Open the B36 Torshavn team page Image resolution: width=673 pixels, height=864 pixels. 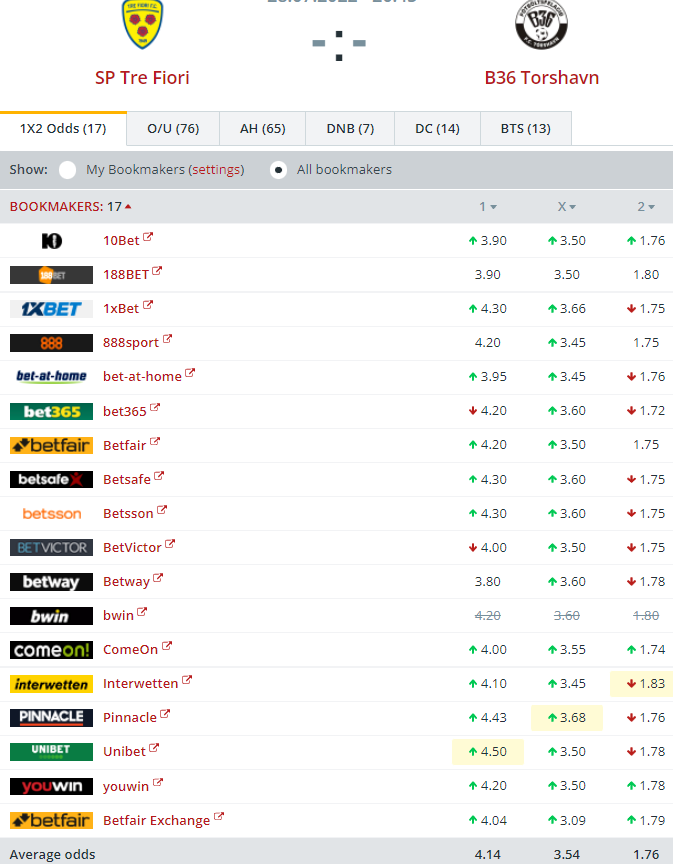click(541, 78)
